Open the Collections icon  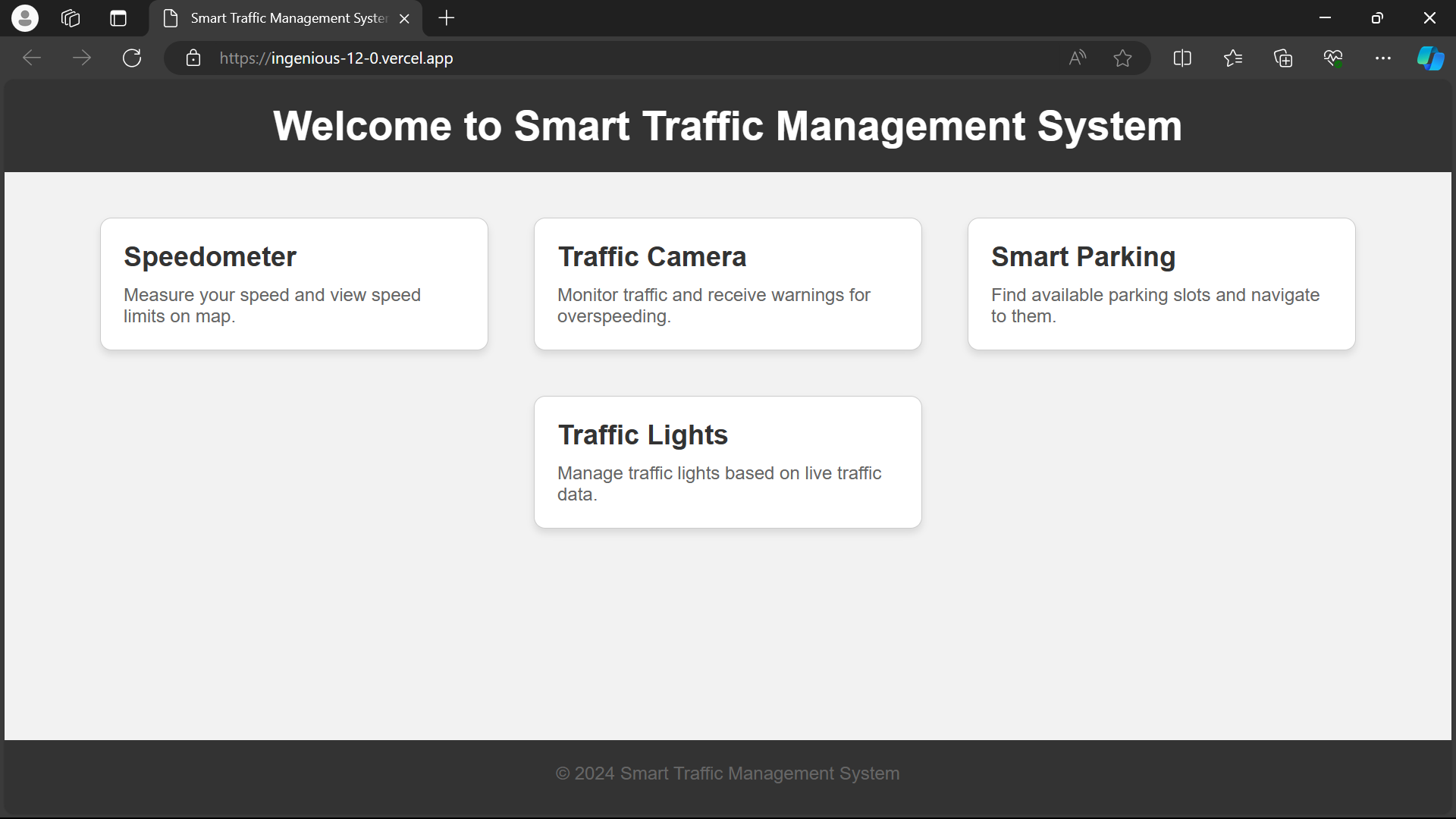tap(1283, 58)
